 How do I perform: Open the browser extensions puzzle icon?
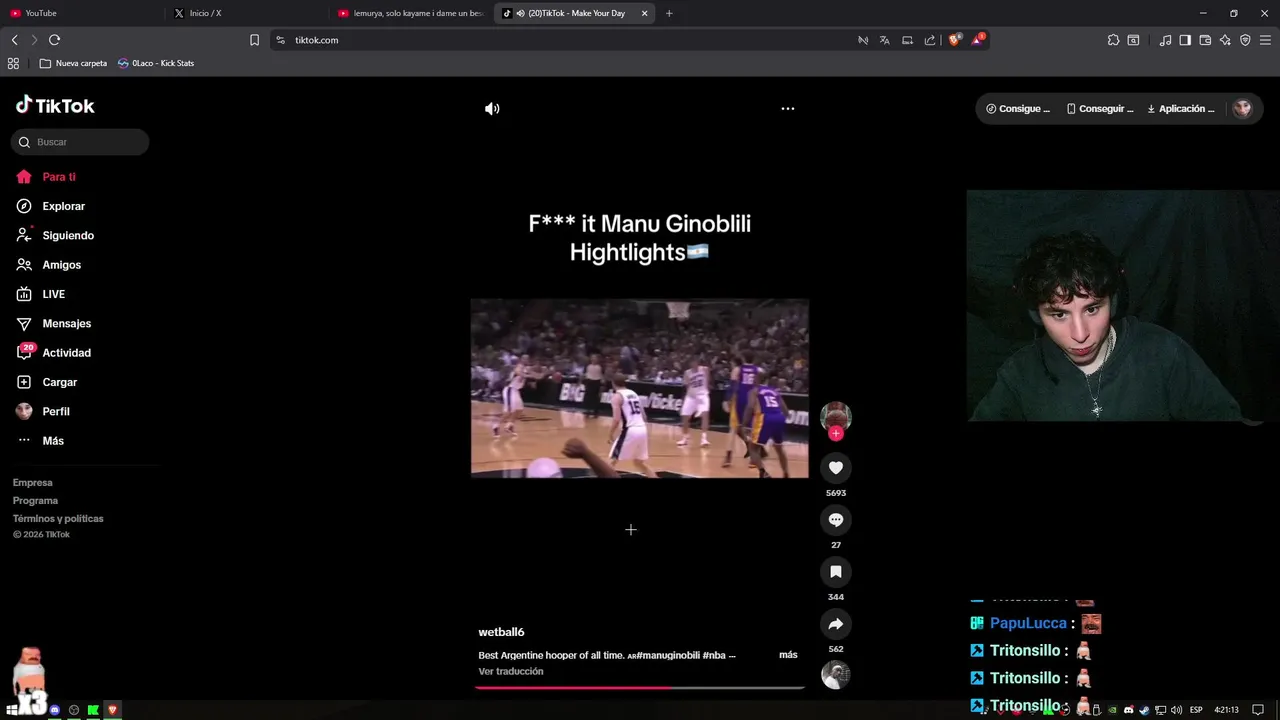[1113, 40]
